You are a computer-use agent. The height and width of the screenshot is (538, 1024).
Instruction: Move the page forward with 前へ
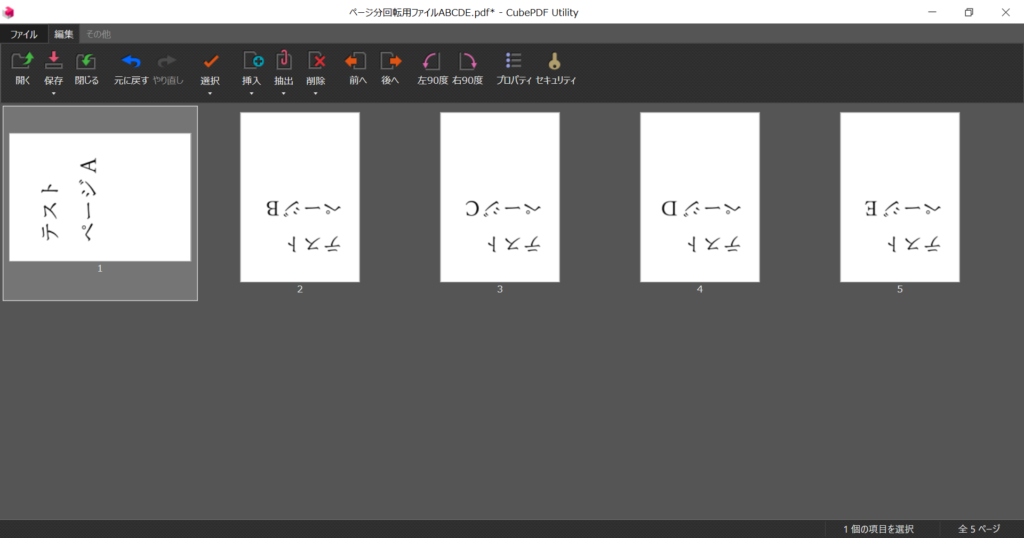tap(356, 61)
